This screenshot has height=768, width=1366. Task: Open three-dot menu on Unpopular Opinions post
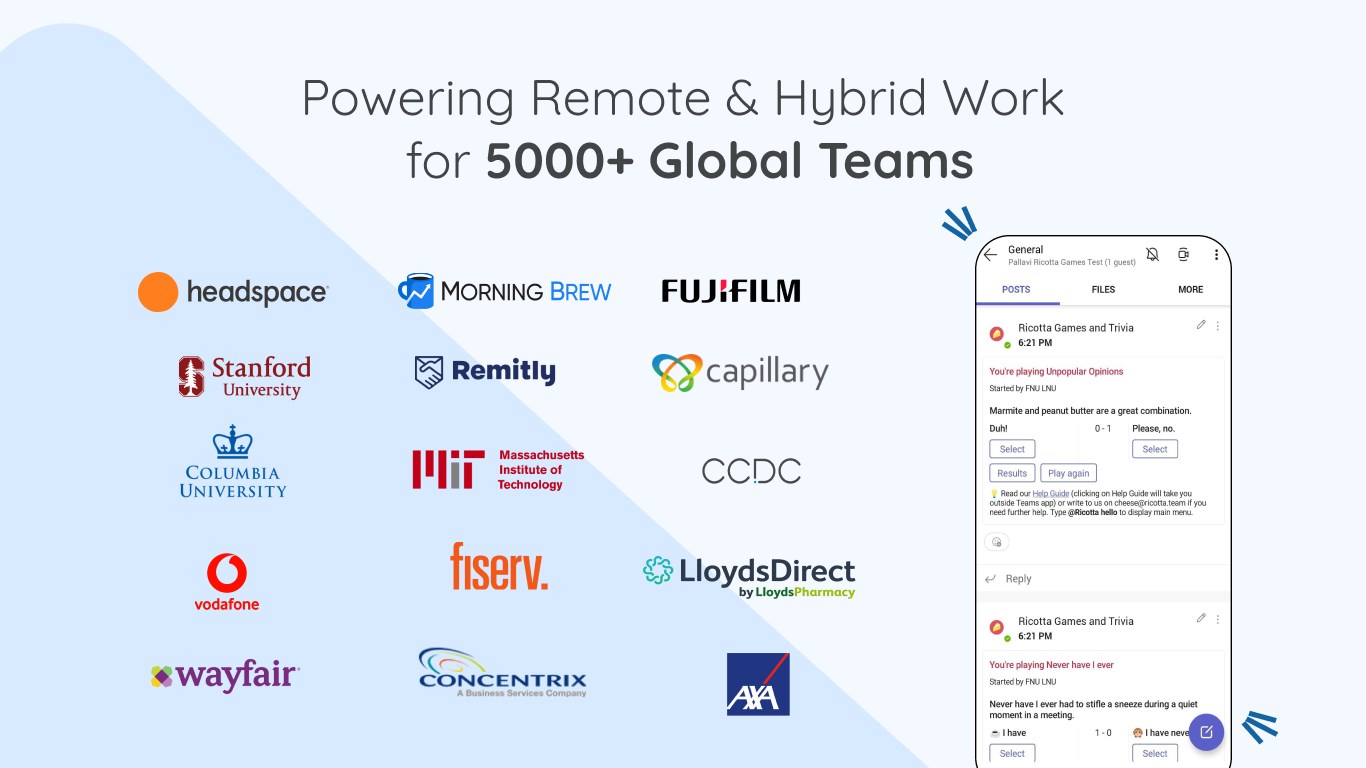coord(1217,326)
